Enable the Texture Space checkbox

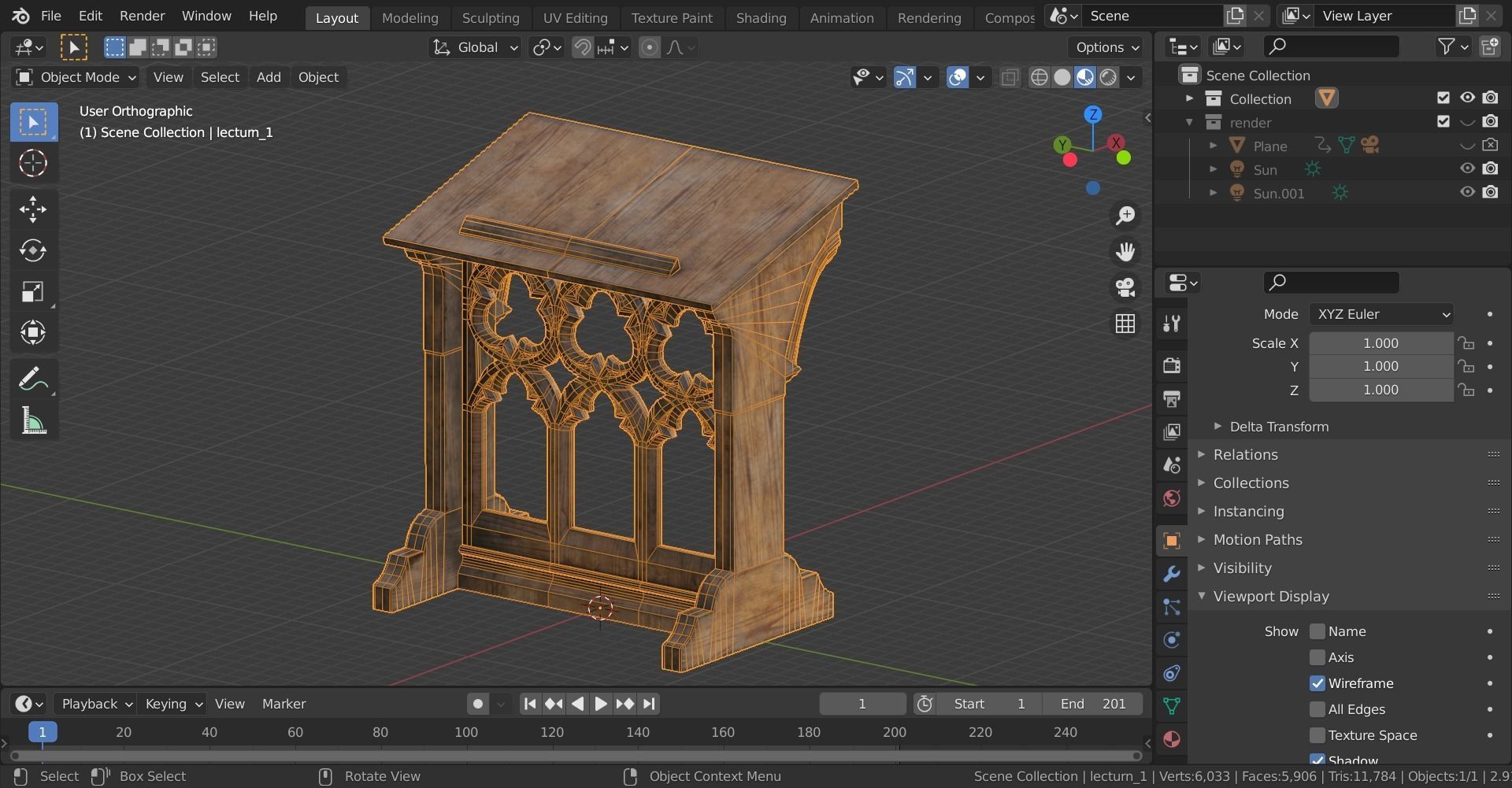coord(1317,735)
